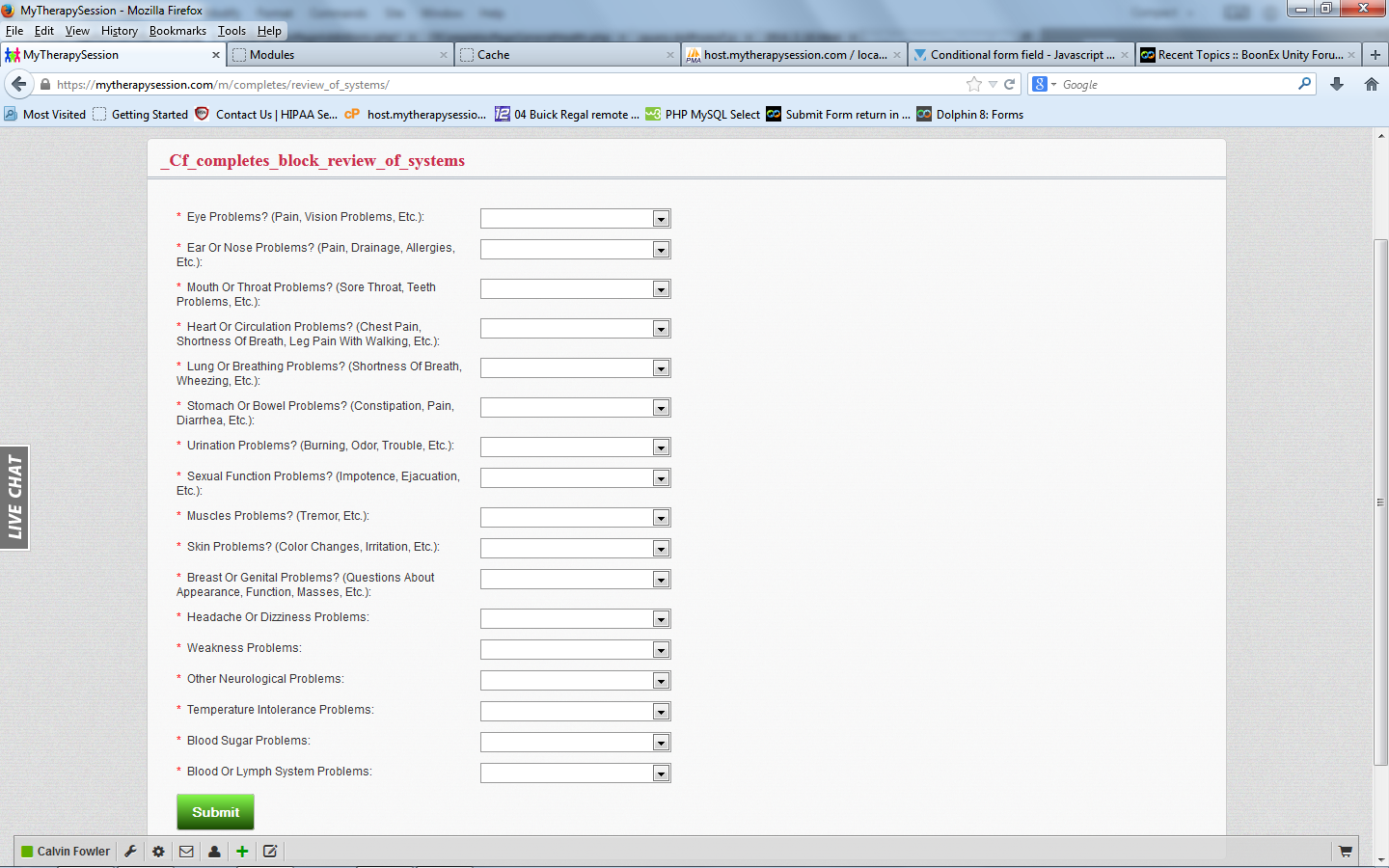
Task: Expand the Blood Sugar Problems dropdown
Action: click(575, 743)
